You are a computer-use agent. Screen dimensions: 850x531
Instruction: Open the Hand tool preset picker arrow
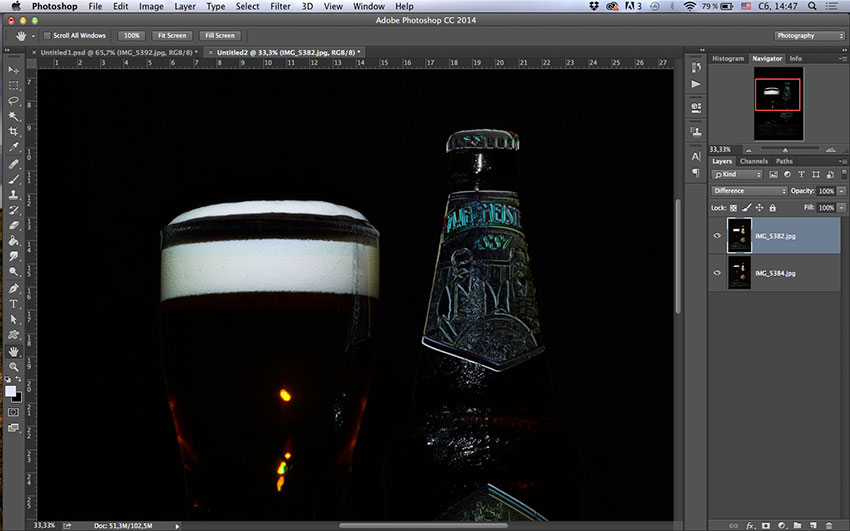33,36
